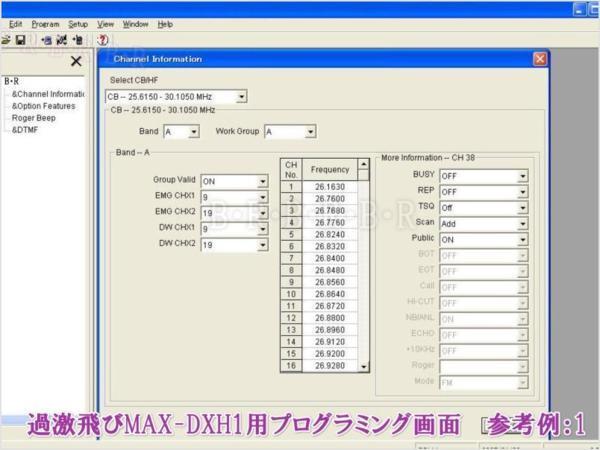Open the Help menu
Screen dimensions: 600x450
tap(165, 24)
